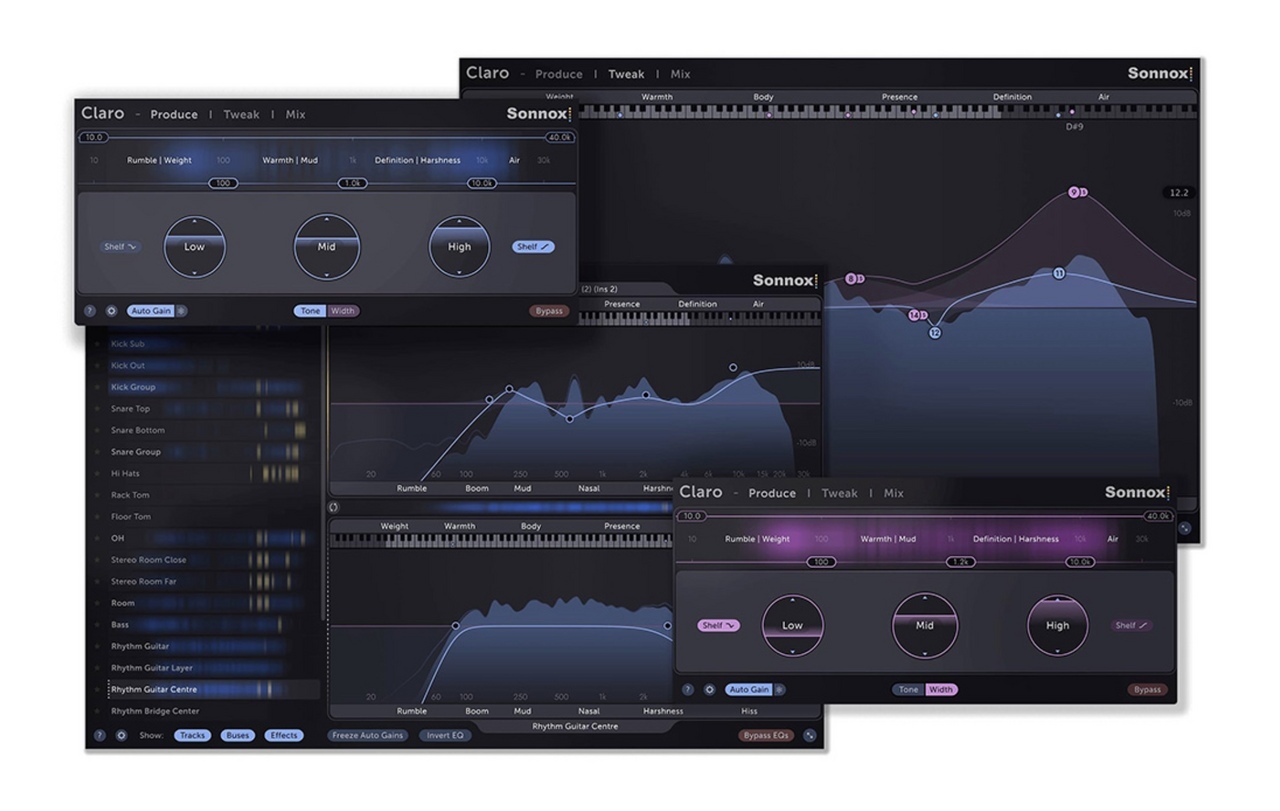The image size is (1280, 811).
Task: Toggle Effects filter in Mix window
Action: tap(284, 736)
